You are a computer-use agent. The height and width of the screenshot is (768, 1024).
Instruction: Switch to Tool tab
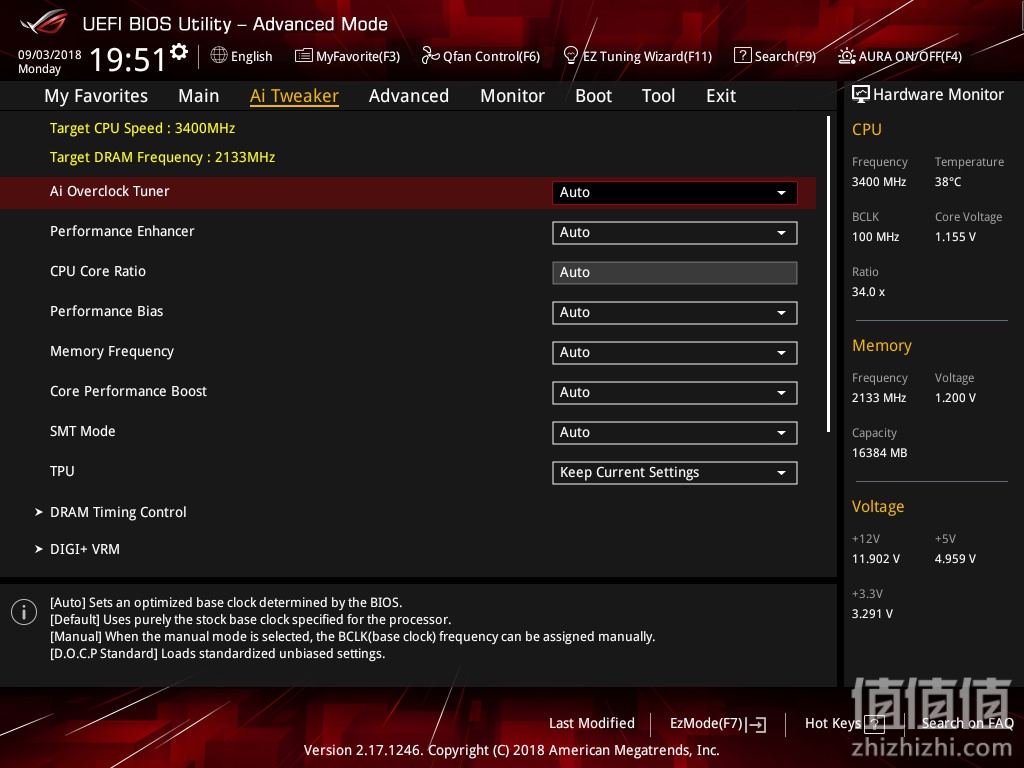coord(658,96)
